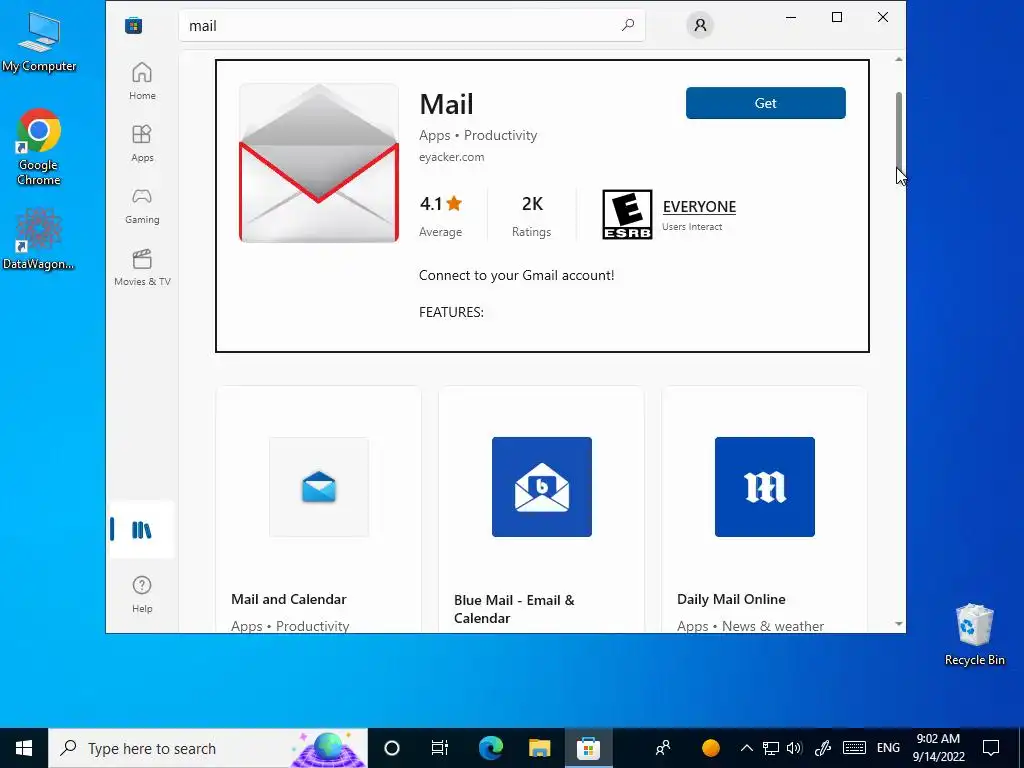This screenshot has width=1024, height=768.
Task: Open the Blue Mail app icon
Action: (x=541, y=487)
